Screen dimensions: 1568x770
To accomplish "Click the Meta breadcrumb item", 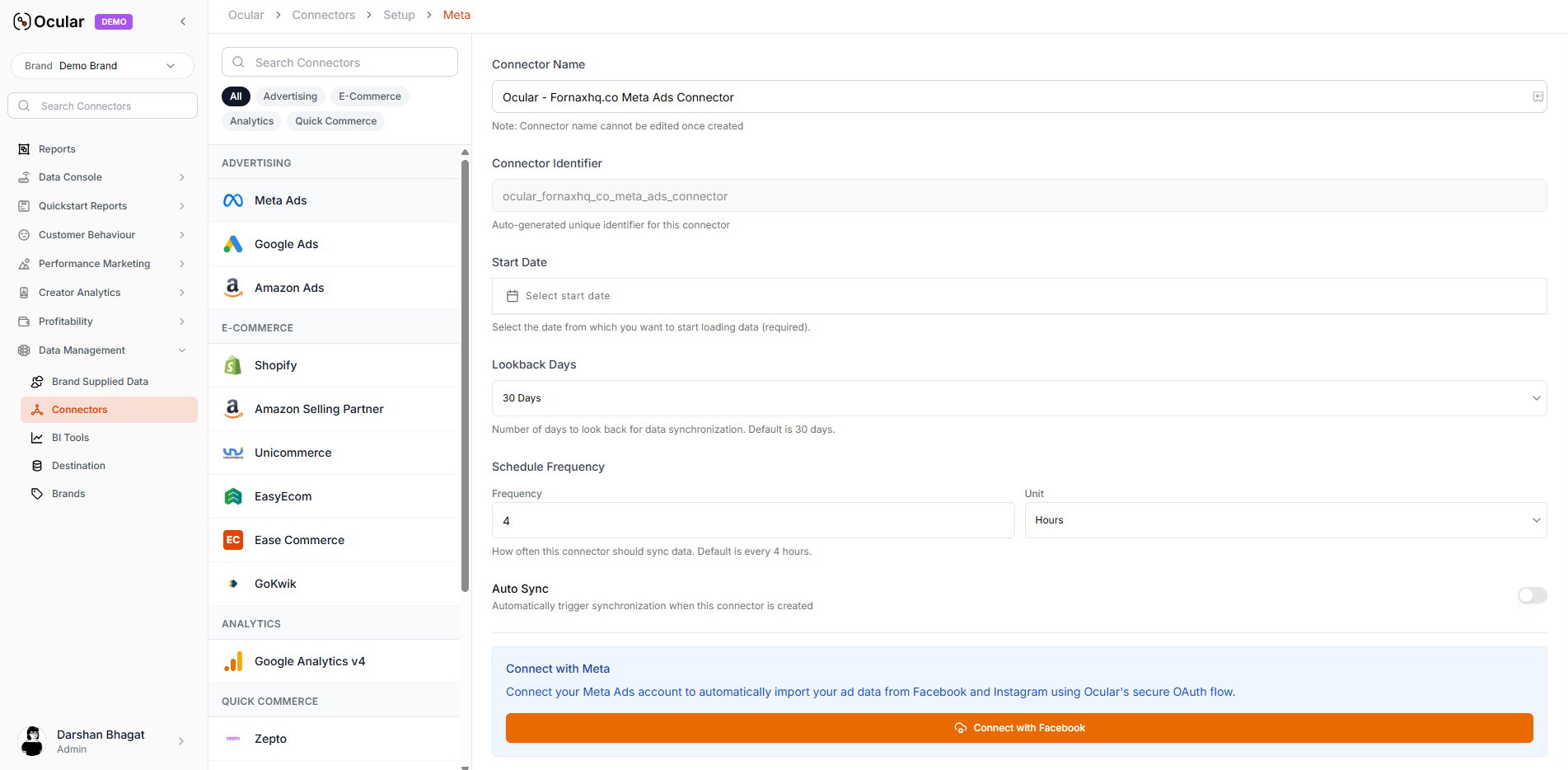I will [x=456, y=15].
